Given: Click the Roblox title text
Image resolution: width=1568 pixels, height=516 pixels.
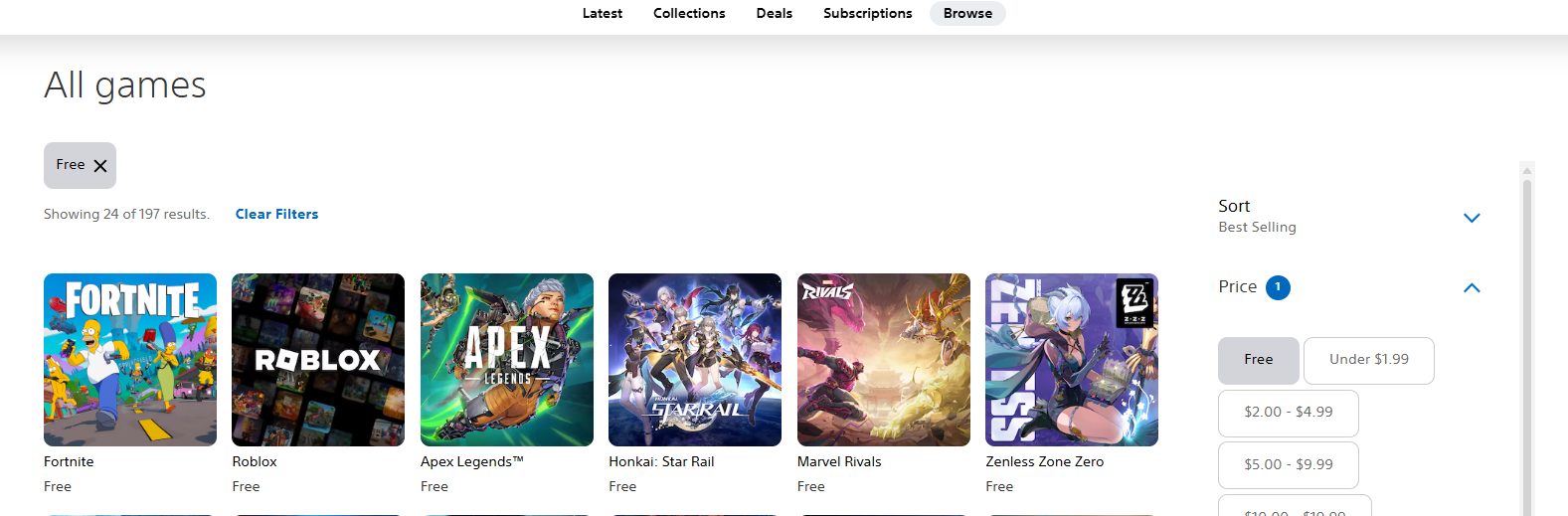Looking at the screenshot, I should pyautogui.click(x=255, y=461).
